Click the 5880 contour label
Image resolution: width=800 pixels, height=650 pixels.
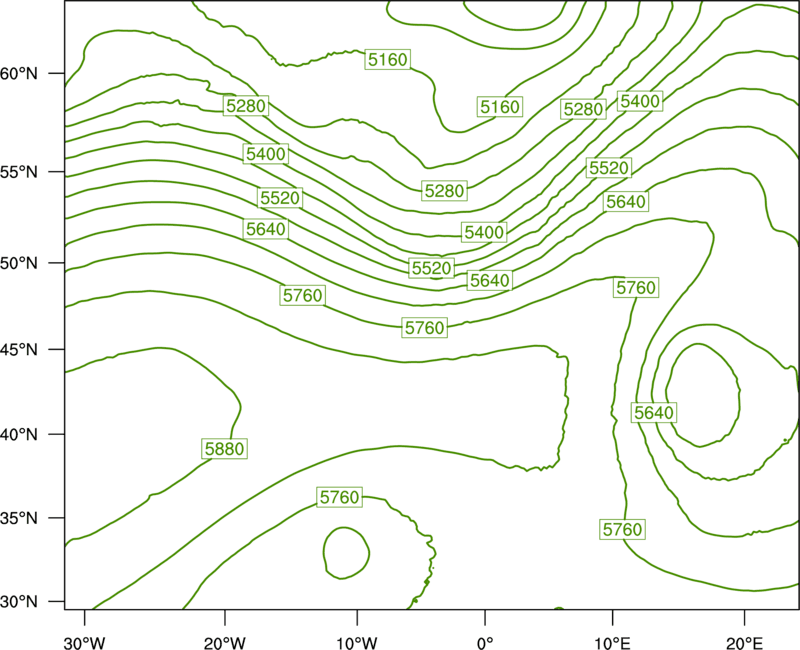coord(224,448)
